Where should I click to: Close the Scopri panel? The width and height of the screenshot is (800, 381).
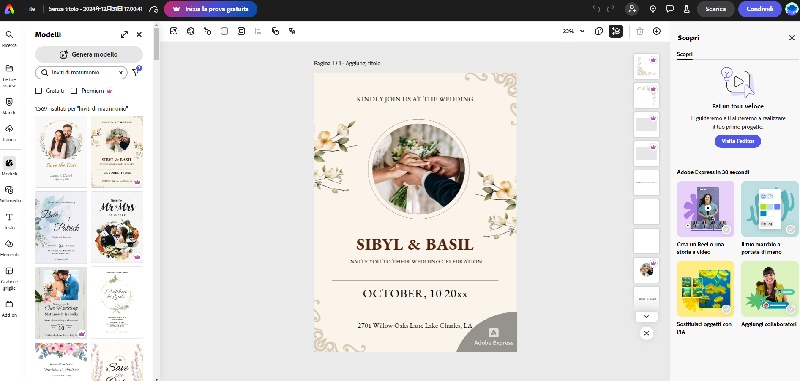click(x=792, y=38)
